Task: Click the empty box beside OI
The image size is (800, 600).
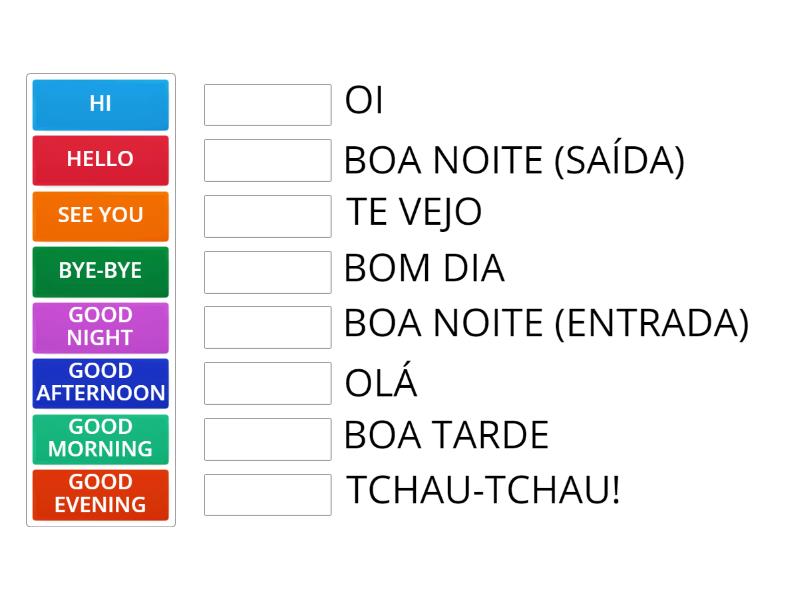Action: (x=267, y=104)
